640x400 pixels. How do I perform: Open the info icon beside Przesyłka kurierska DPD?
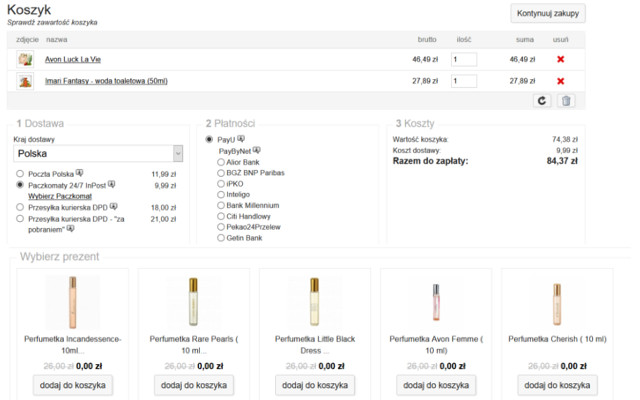click(x=113, y=207)
